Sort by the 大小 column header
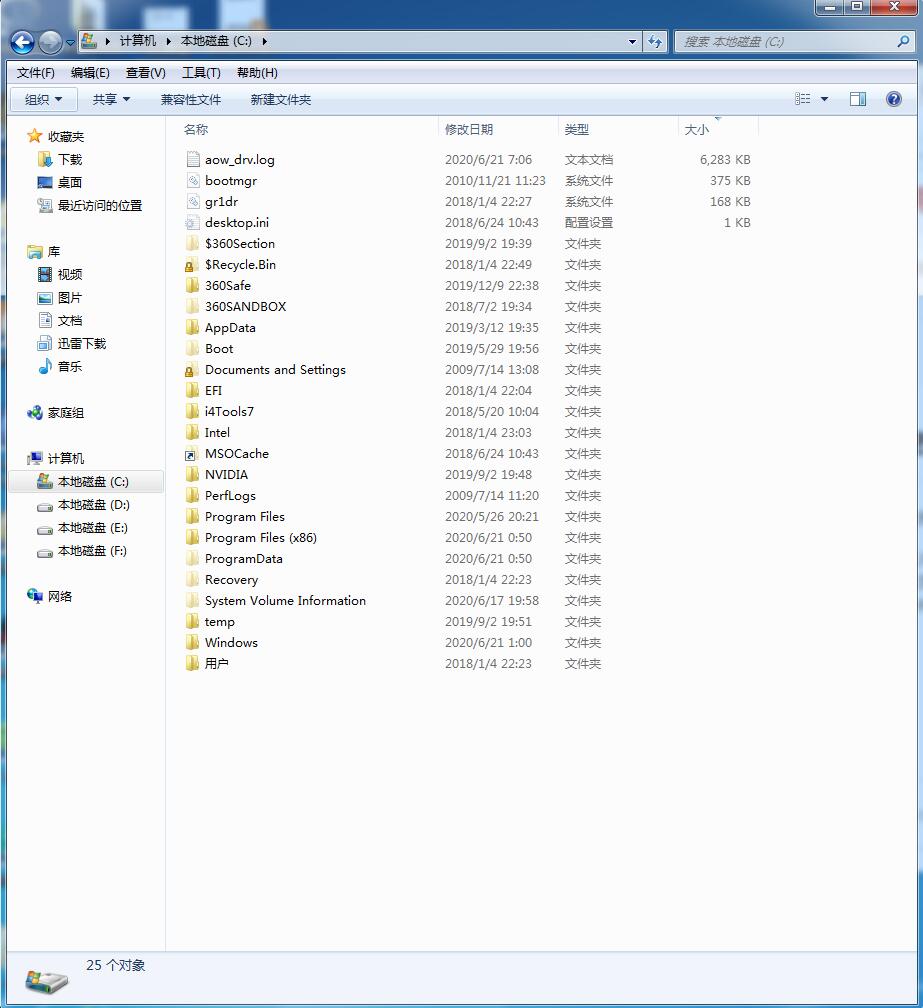This screenshot has width=923, height=1008. (697, 130)
